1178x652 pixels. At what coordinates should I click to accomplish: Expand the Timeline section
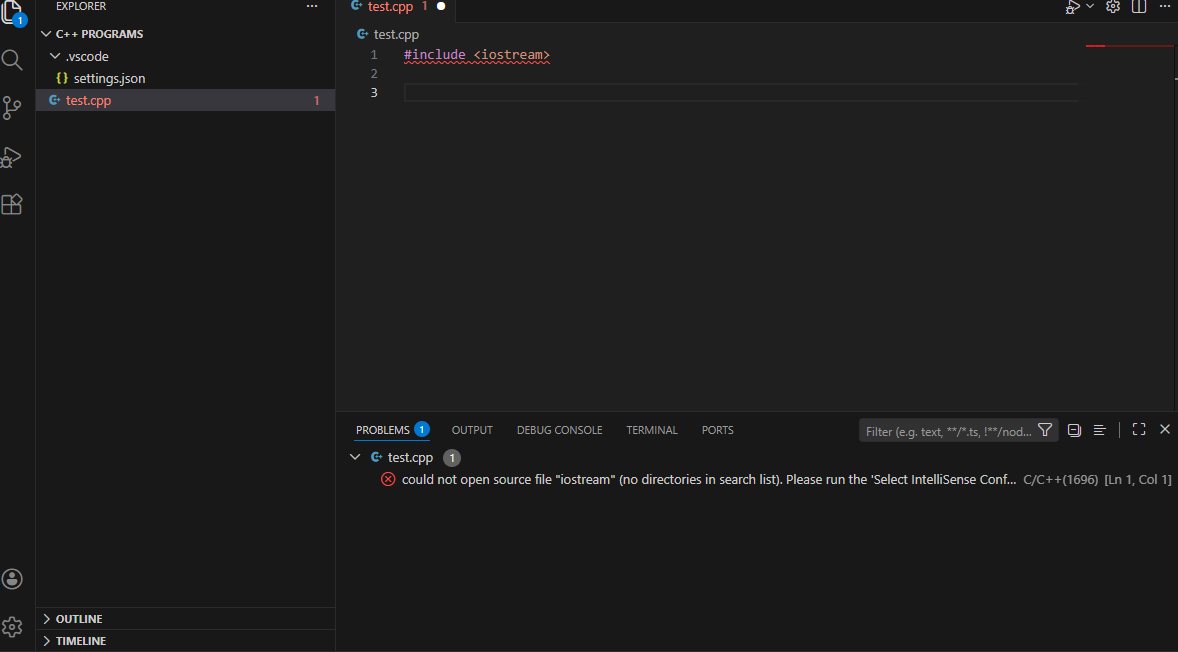(x=80, y=641)
